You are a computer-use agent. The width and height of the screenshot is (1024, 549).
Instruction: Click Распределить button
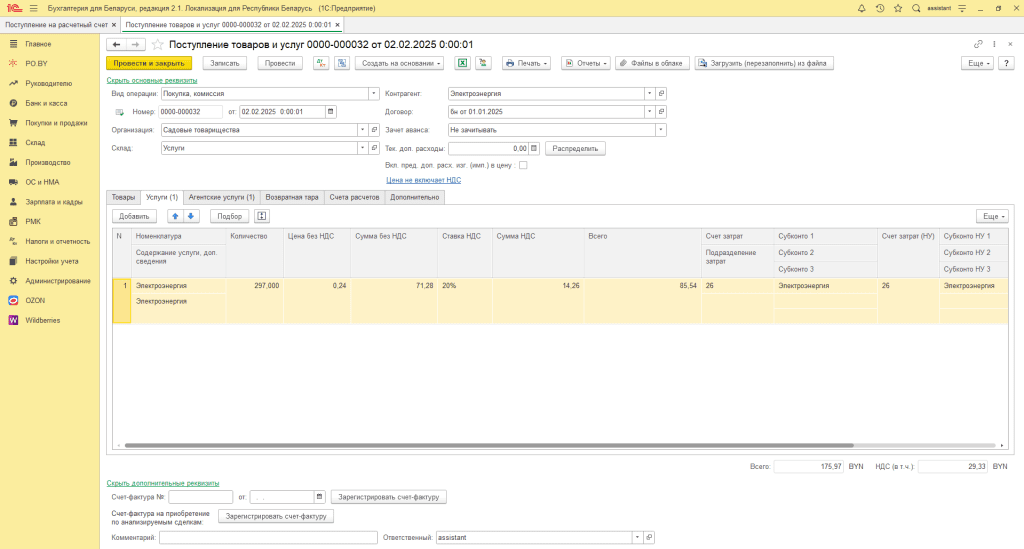575,148
